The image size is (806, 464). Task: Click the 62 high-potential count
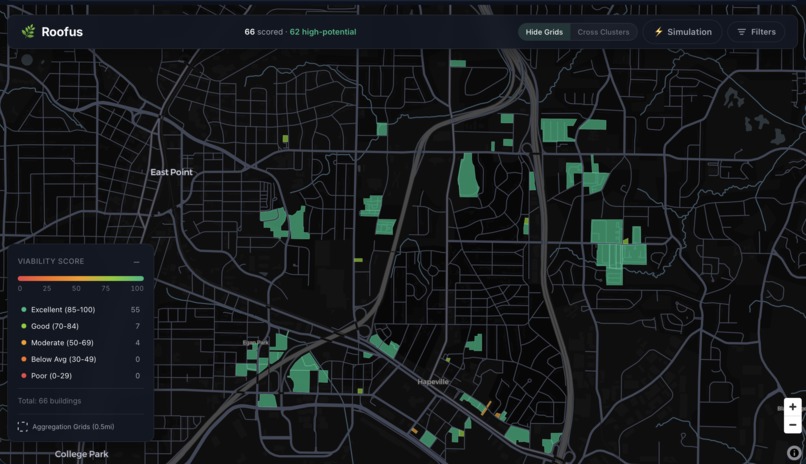[323, 32]
